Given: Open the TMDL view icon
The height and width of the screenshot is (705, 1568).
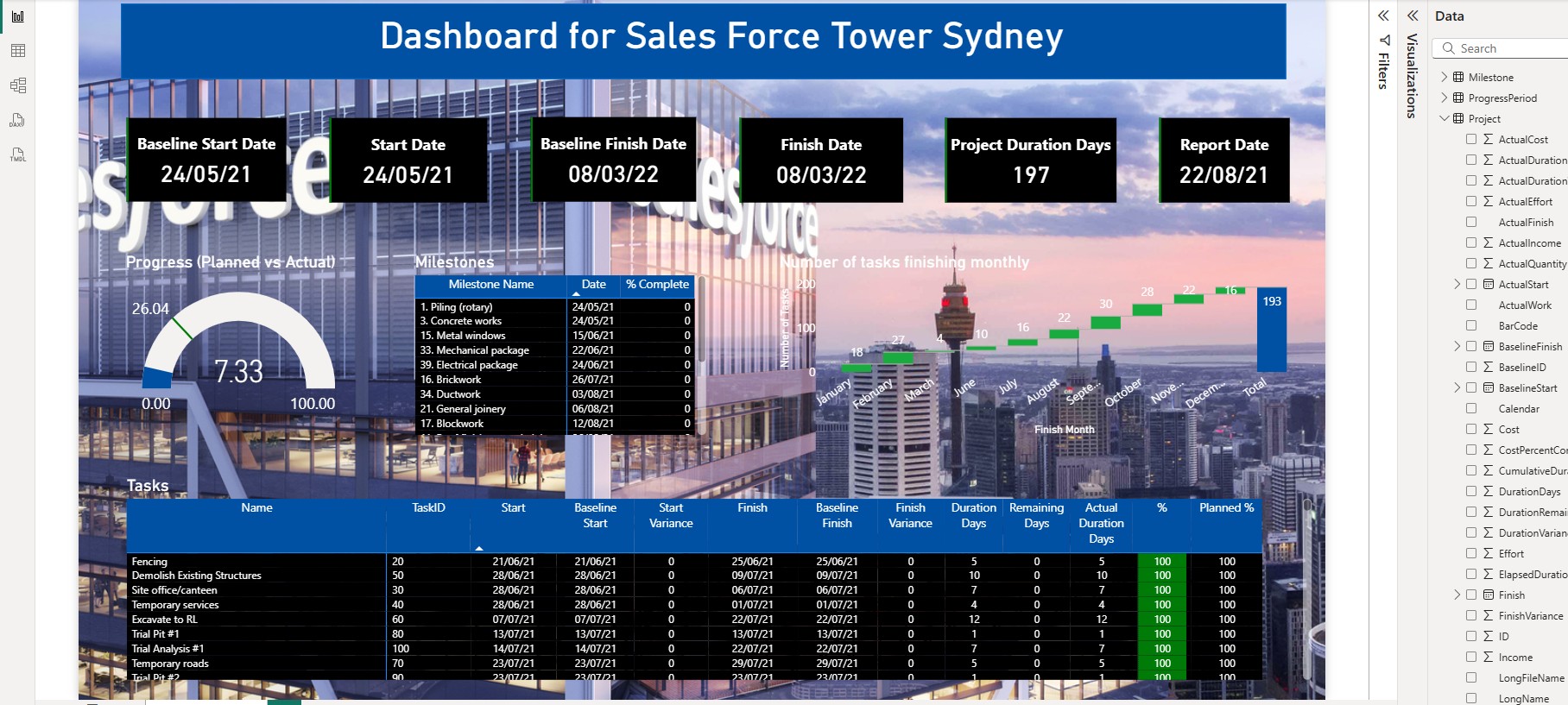Looking at the screenshot, I should click(x=17, y=154).
